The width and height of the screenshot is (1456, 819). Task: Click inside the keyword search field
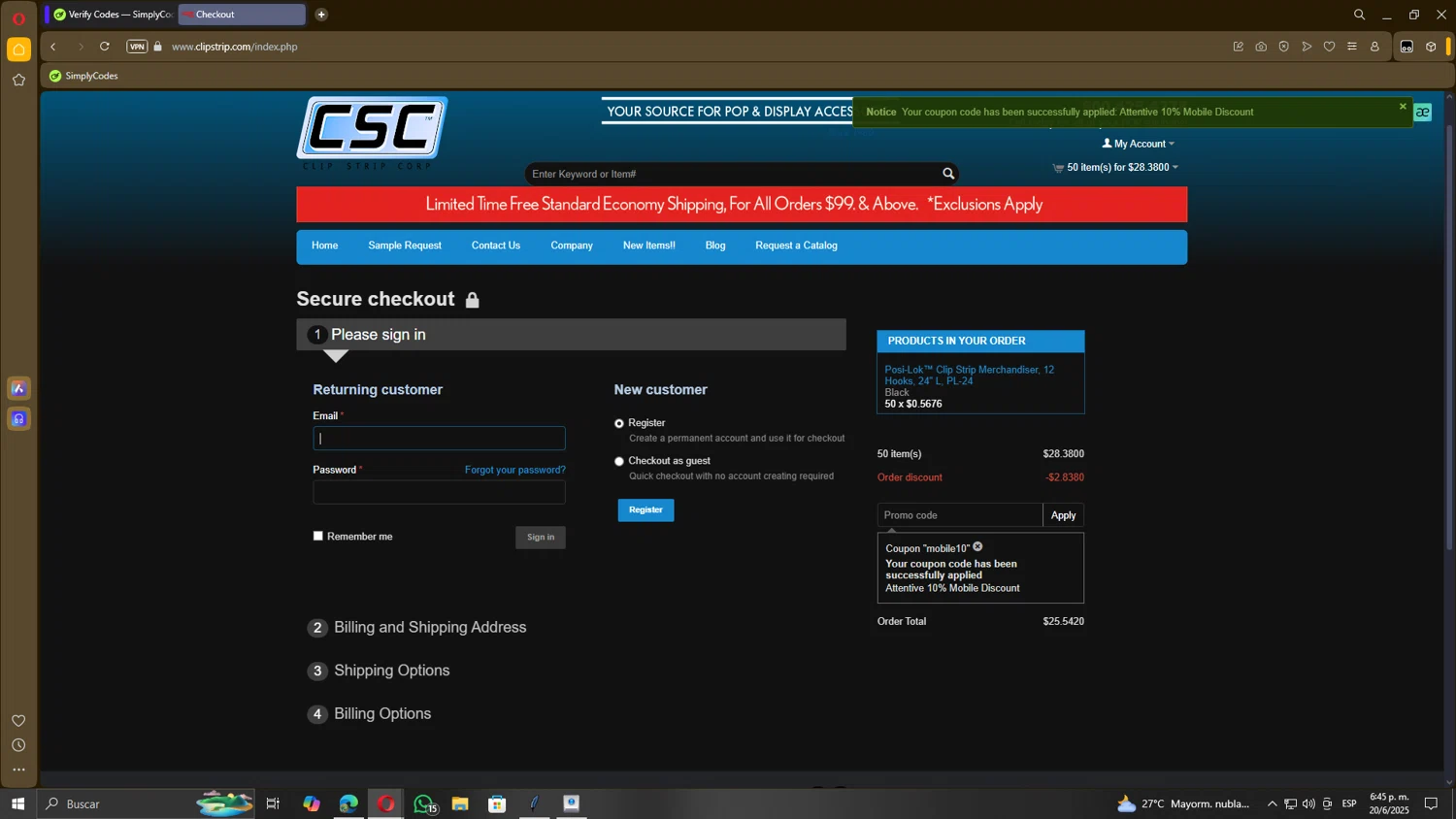pos(733,174)
